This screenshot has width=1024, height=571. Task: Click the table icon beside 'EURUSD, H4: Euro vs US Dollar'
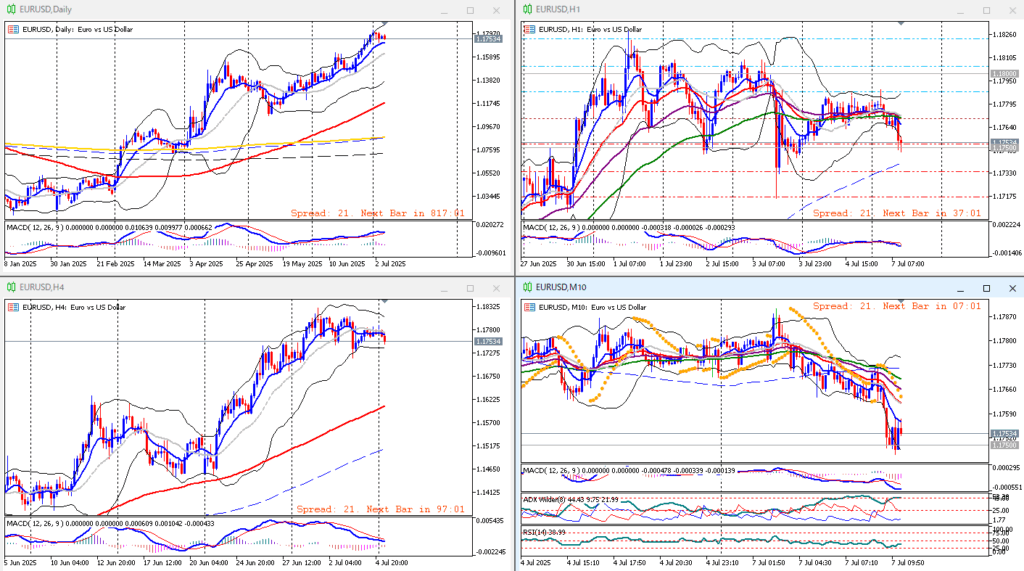(x=13, y=307)
